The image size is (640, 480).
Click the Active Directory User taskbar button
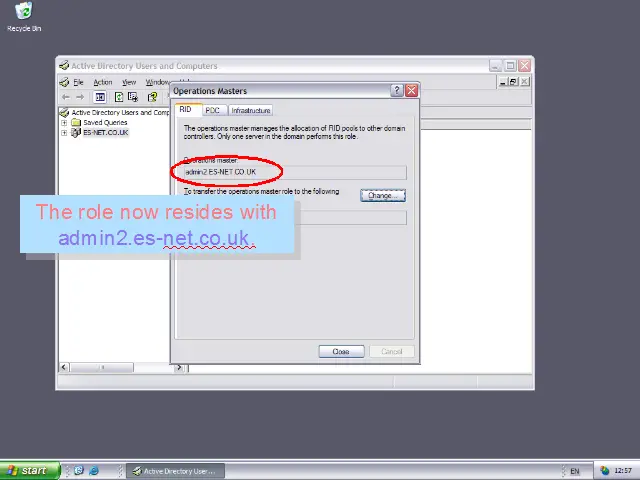click(176, 471)
